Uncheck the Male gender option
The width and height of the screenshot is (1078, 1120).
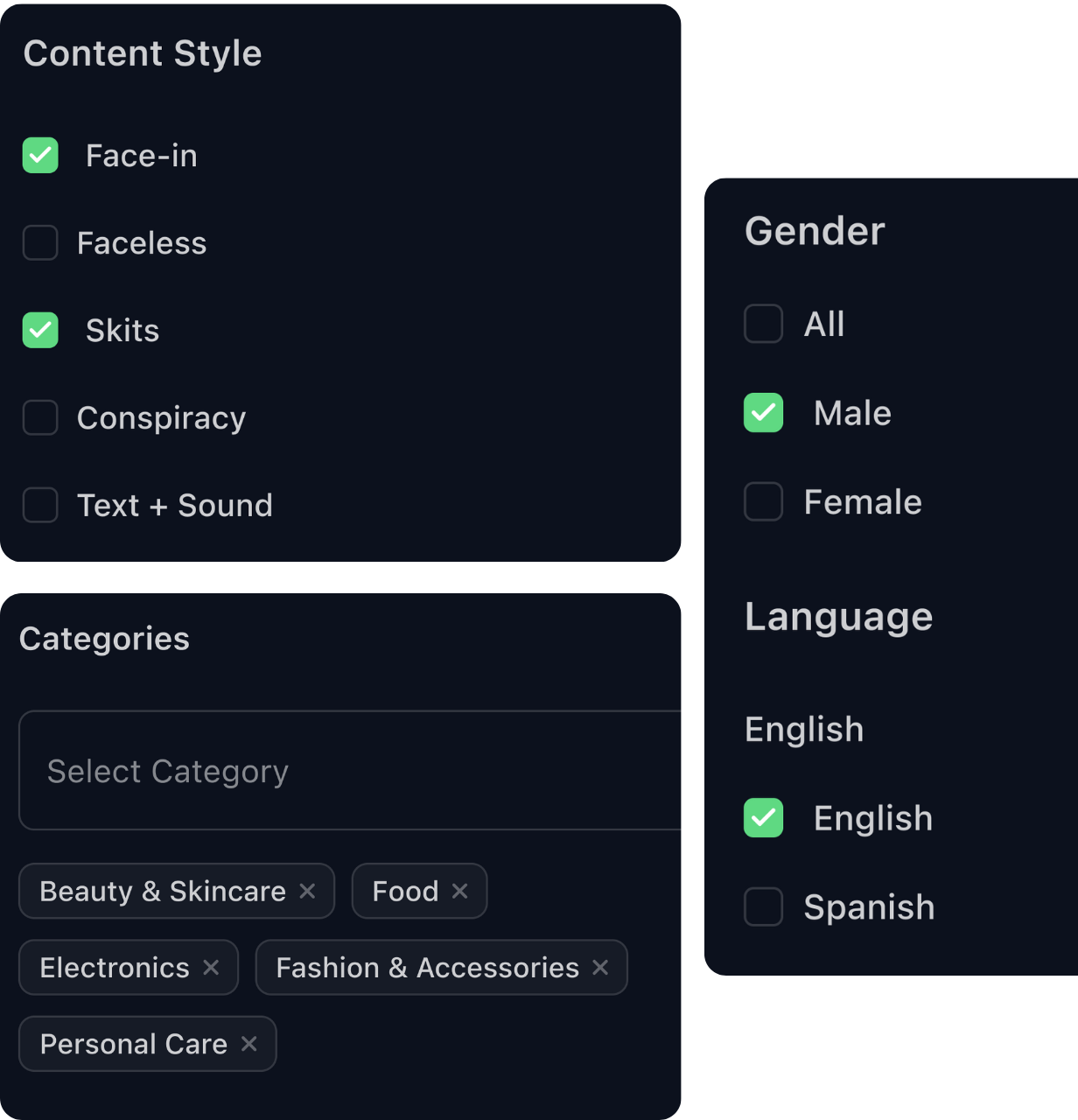pyautogui.click(x=763, y=413)
